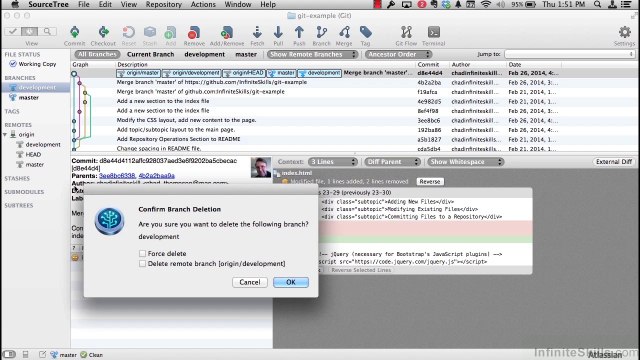This screenshot has width=640, height=360.
Task: Open parent commit link 3ee8bc6338
Action: (117, 176)
